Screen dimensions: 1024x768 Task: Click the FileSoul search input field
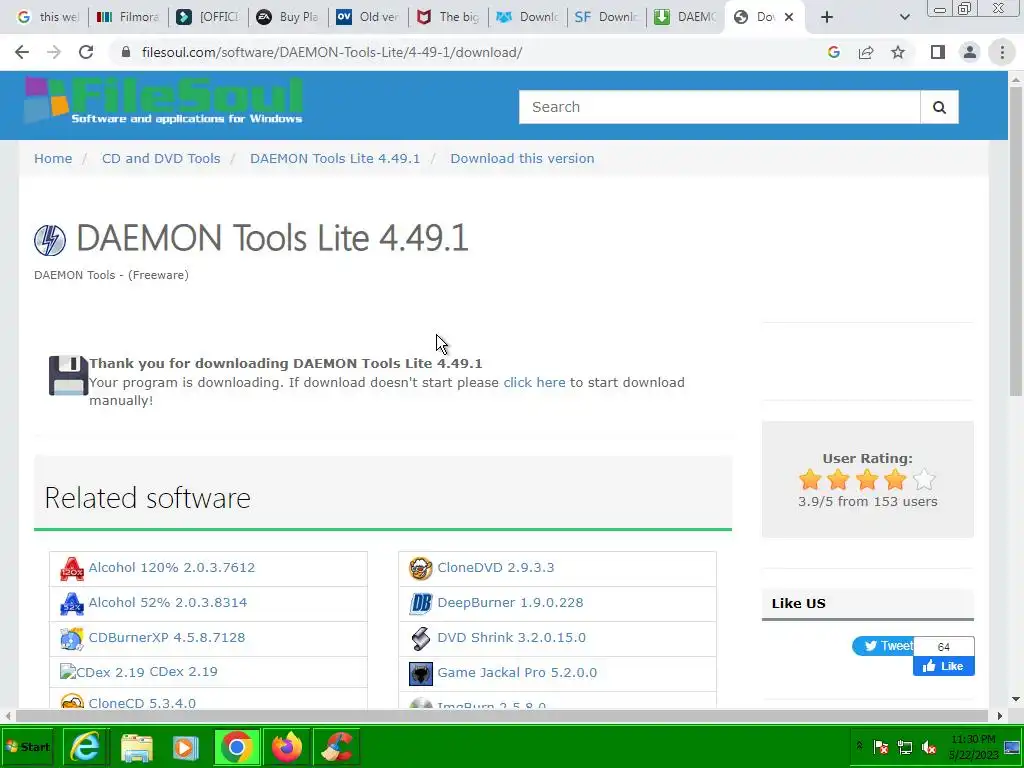(719, 107)
